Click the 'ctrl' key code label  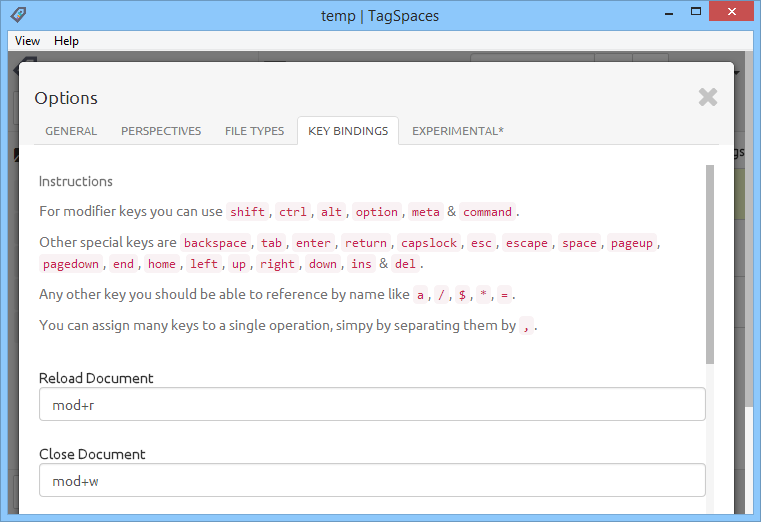[x=293, y=212]
